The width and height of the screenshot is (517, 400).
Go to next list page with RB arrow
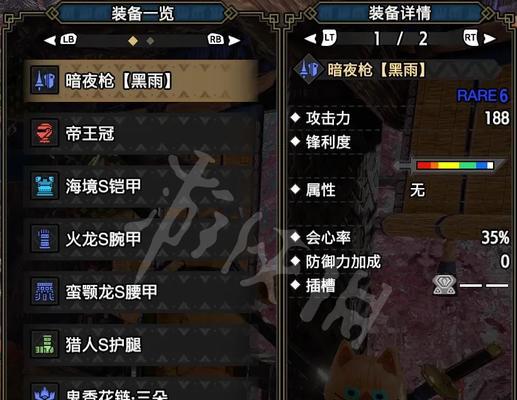(x=224, y=40)
